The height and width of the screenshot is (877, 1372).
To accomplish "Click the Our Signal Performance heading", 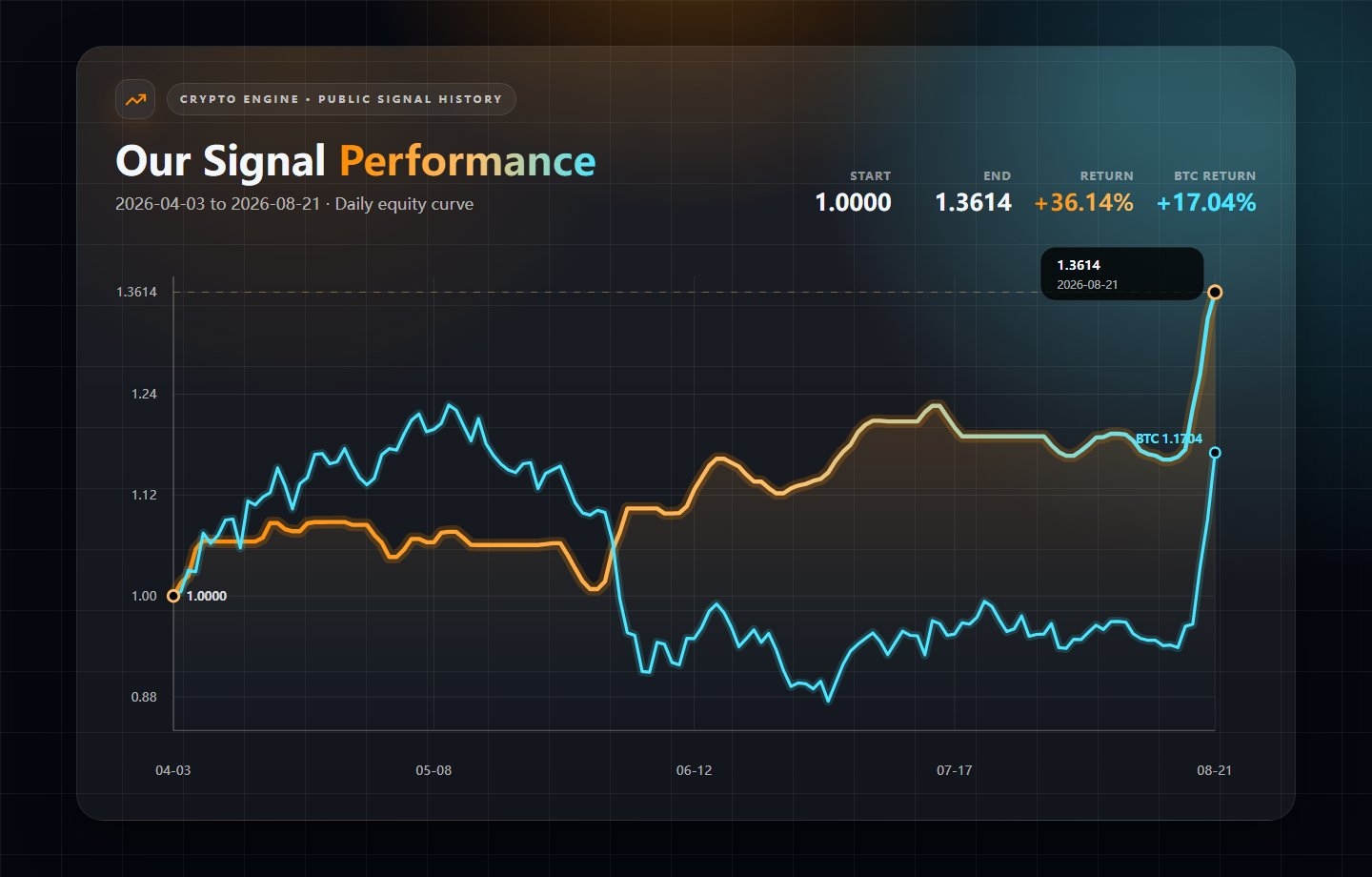I will 355,161.
